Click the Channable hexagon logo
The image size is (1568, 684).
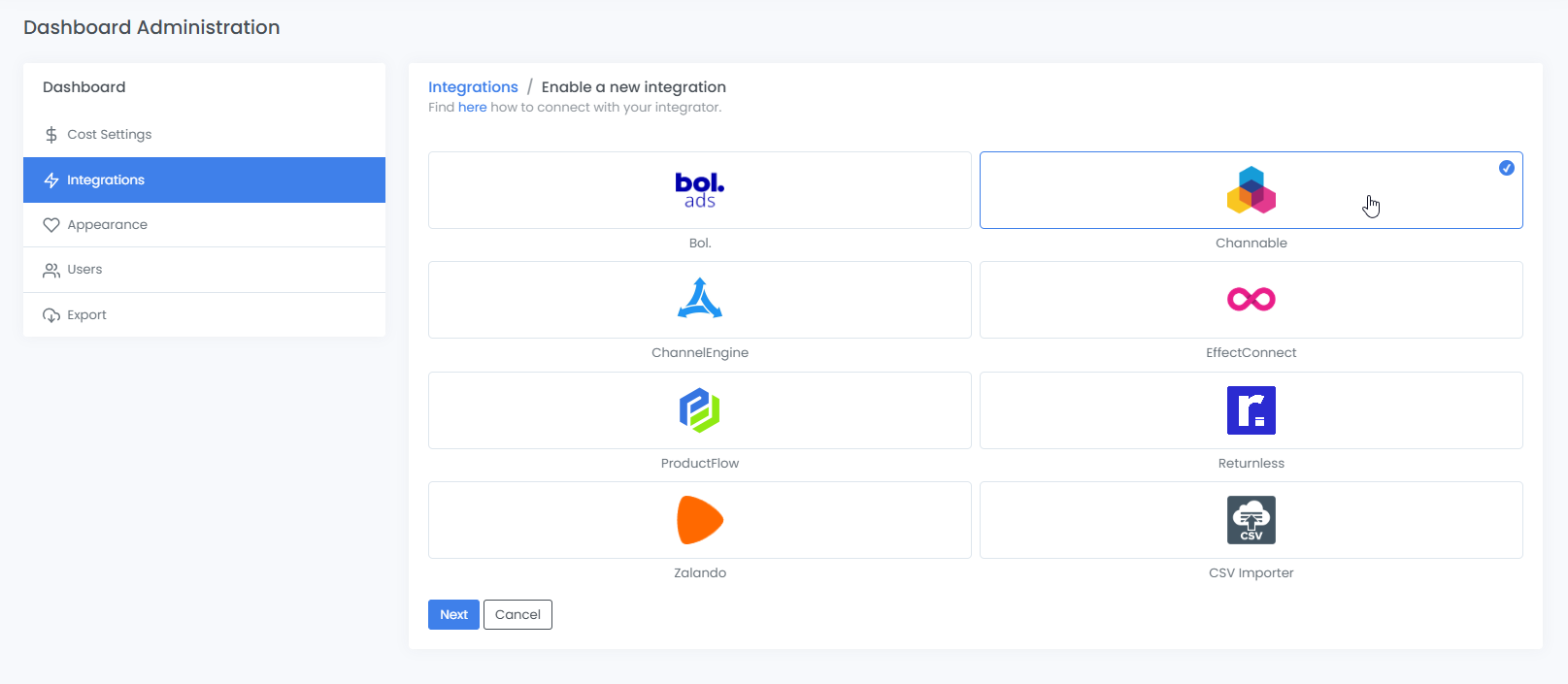pos(1251,190)
